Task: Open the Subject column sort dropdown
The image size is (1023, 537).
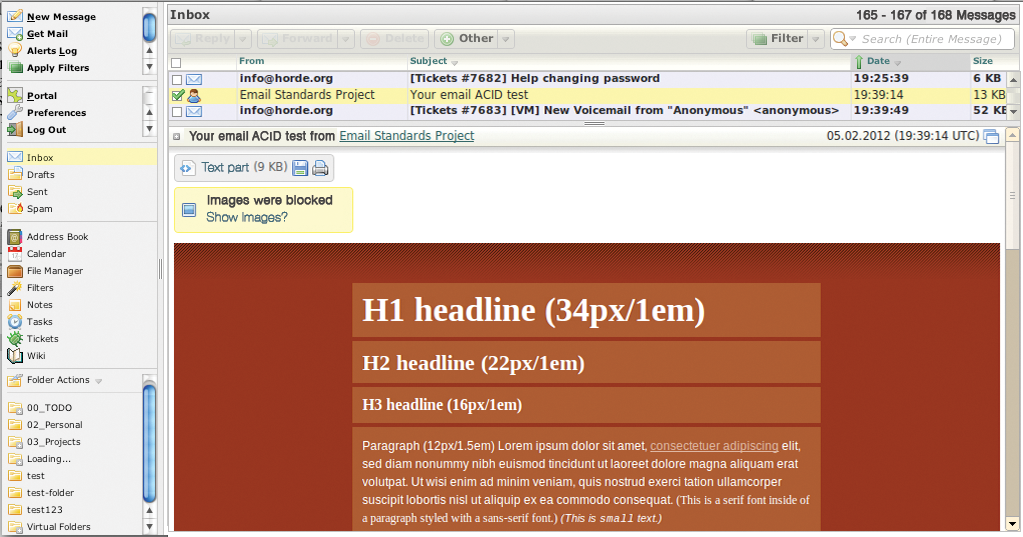Action: [x=455, y=63]
